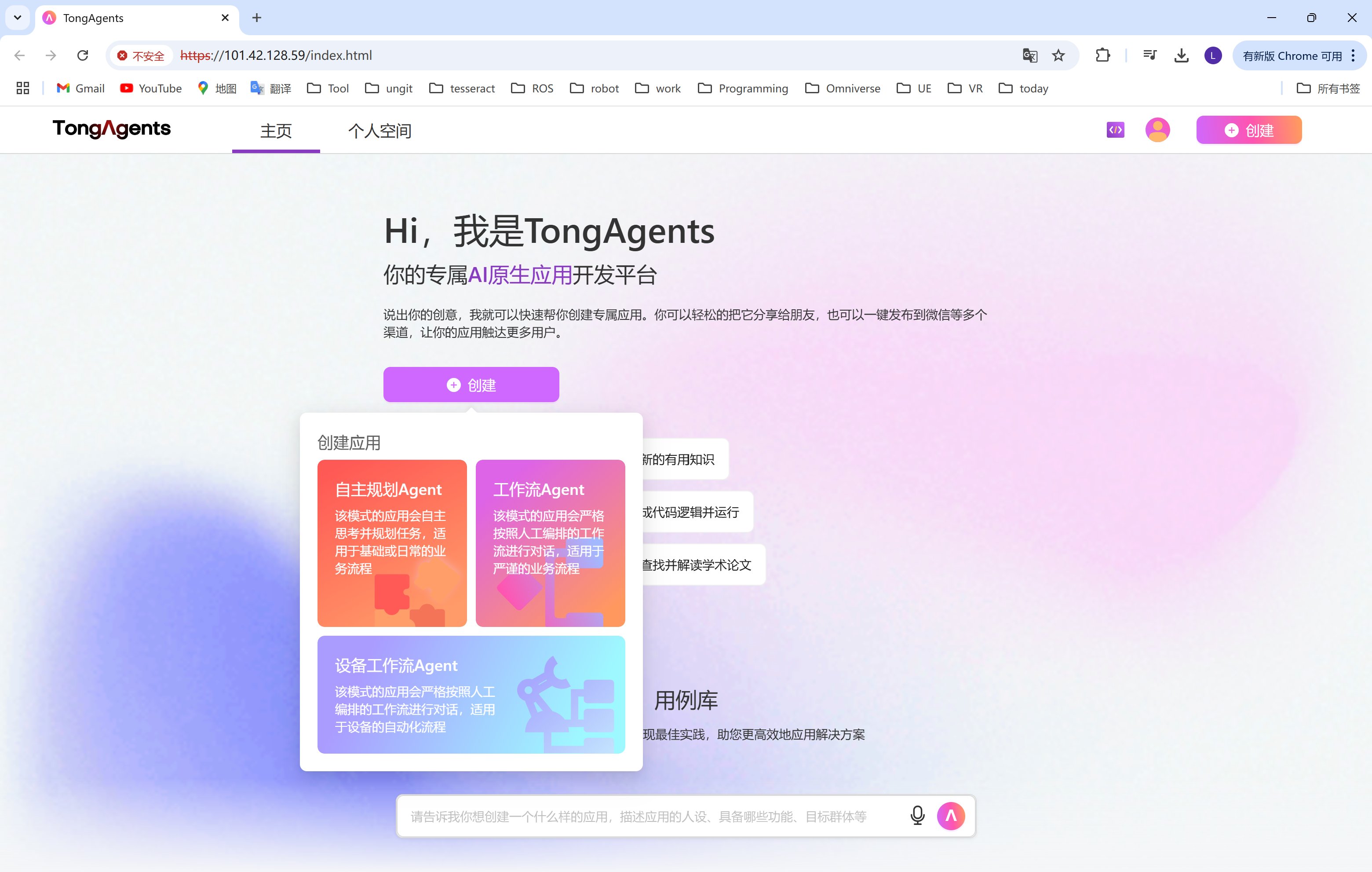
Task: Open Google Translate icon in address bar
Action: pyautogui.click(x=1029, y=55)
